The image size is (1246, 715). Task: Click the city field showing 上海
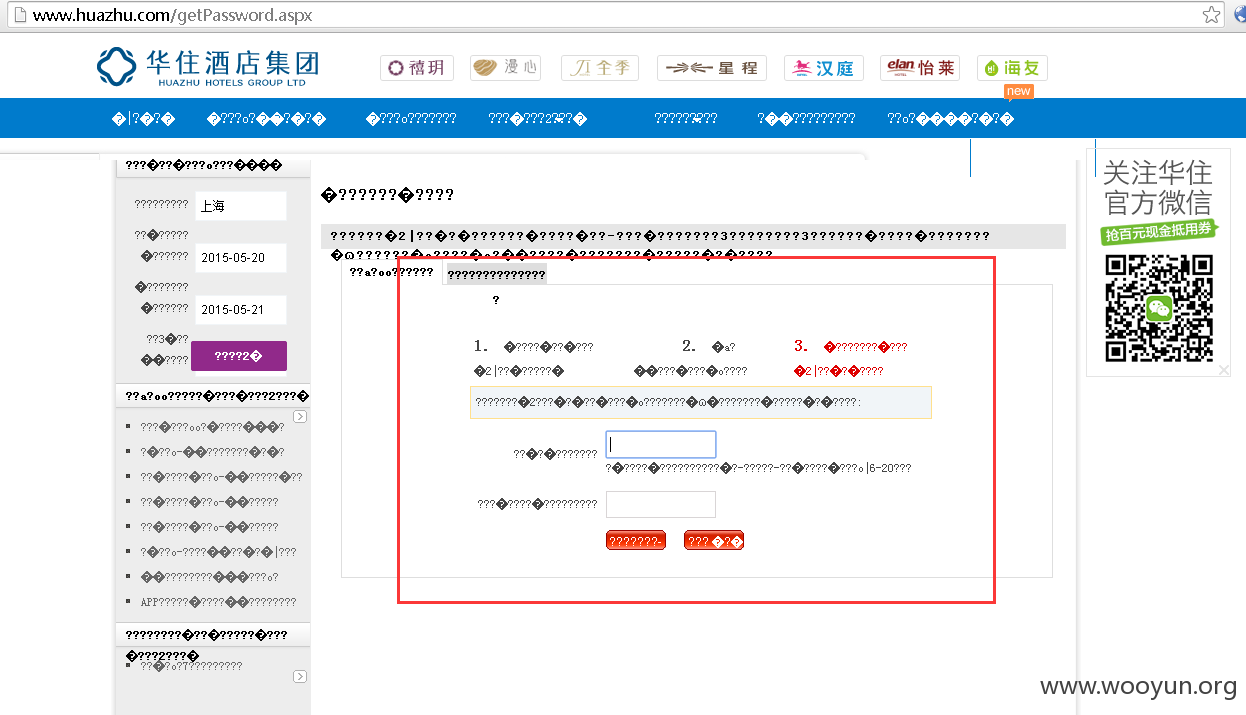241,206
